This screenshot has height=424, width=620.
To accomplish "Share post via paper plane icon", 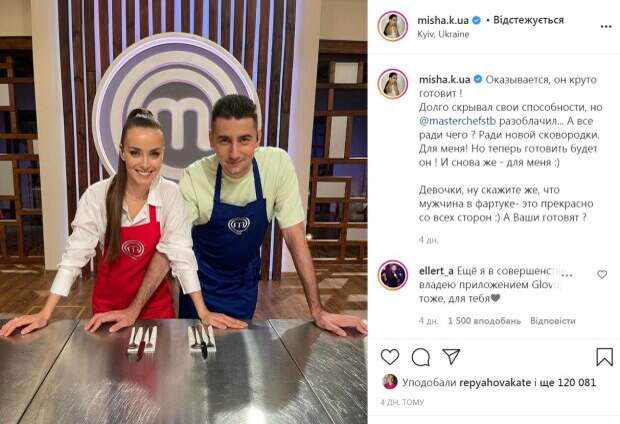I will point(451,356).
